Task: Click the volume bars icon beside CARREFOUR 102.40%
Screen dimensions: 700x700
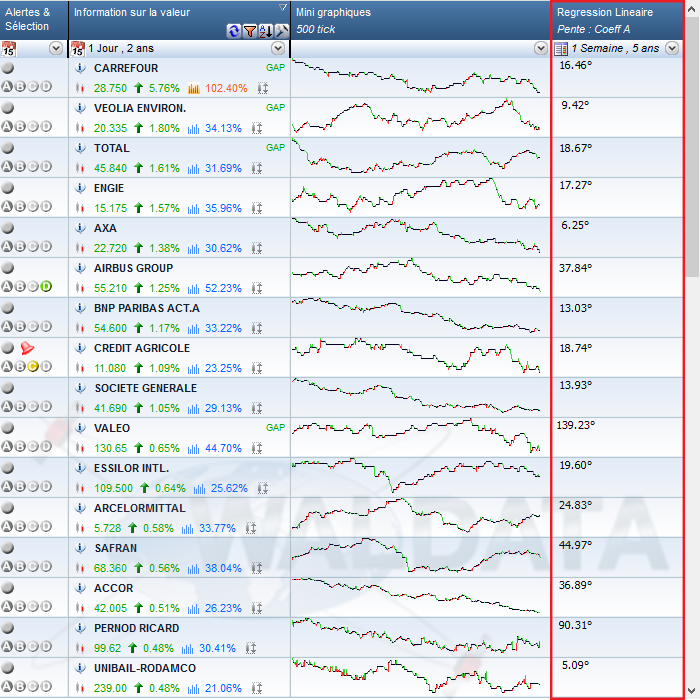Action: click(x=194, y=88)
